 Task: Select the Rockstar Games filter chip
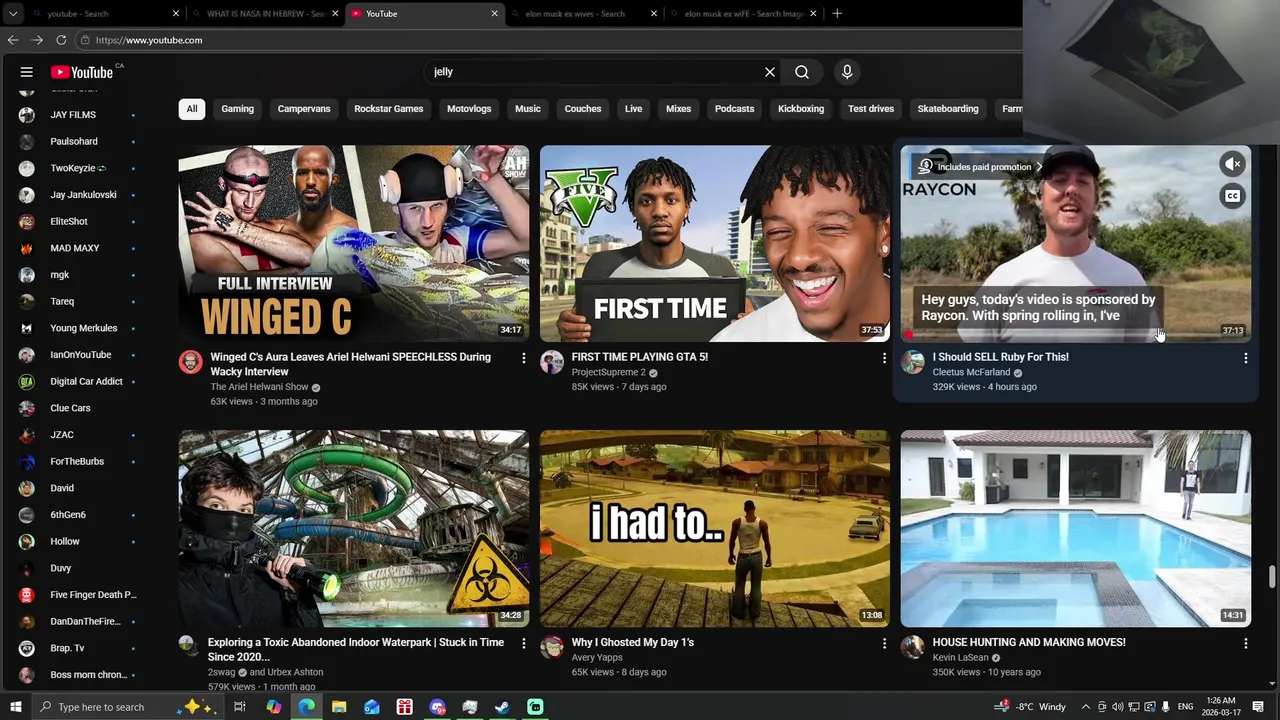[x=389, y=109]
